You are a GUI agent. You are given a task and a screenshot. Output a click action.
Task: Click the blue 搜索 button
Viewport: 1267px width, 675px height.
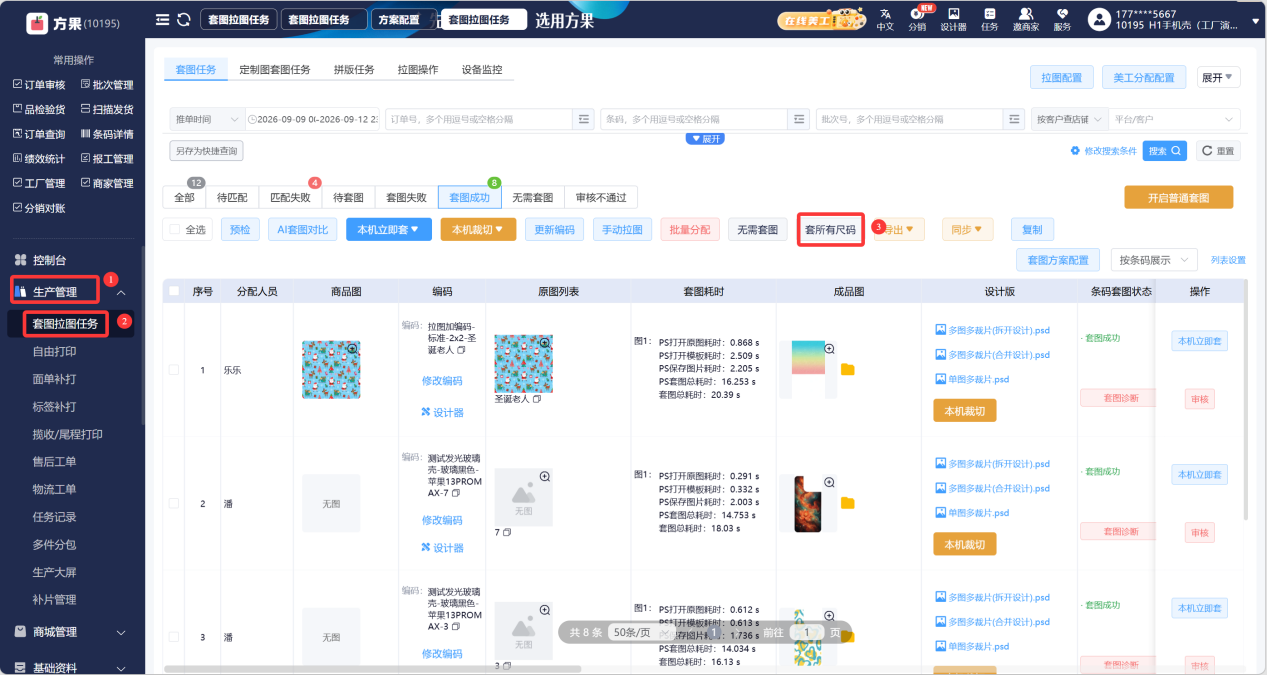pos(1165,151)
